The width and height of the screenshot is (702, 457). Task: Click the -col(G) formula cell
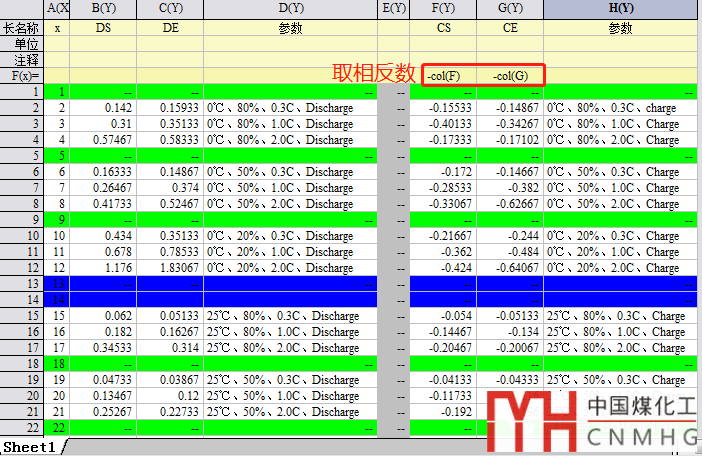tap(510, 75)
